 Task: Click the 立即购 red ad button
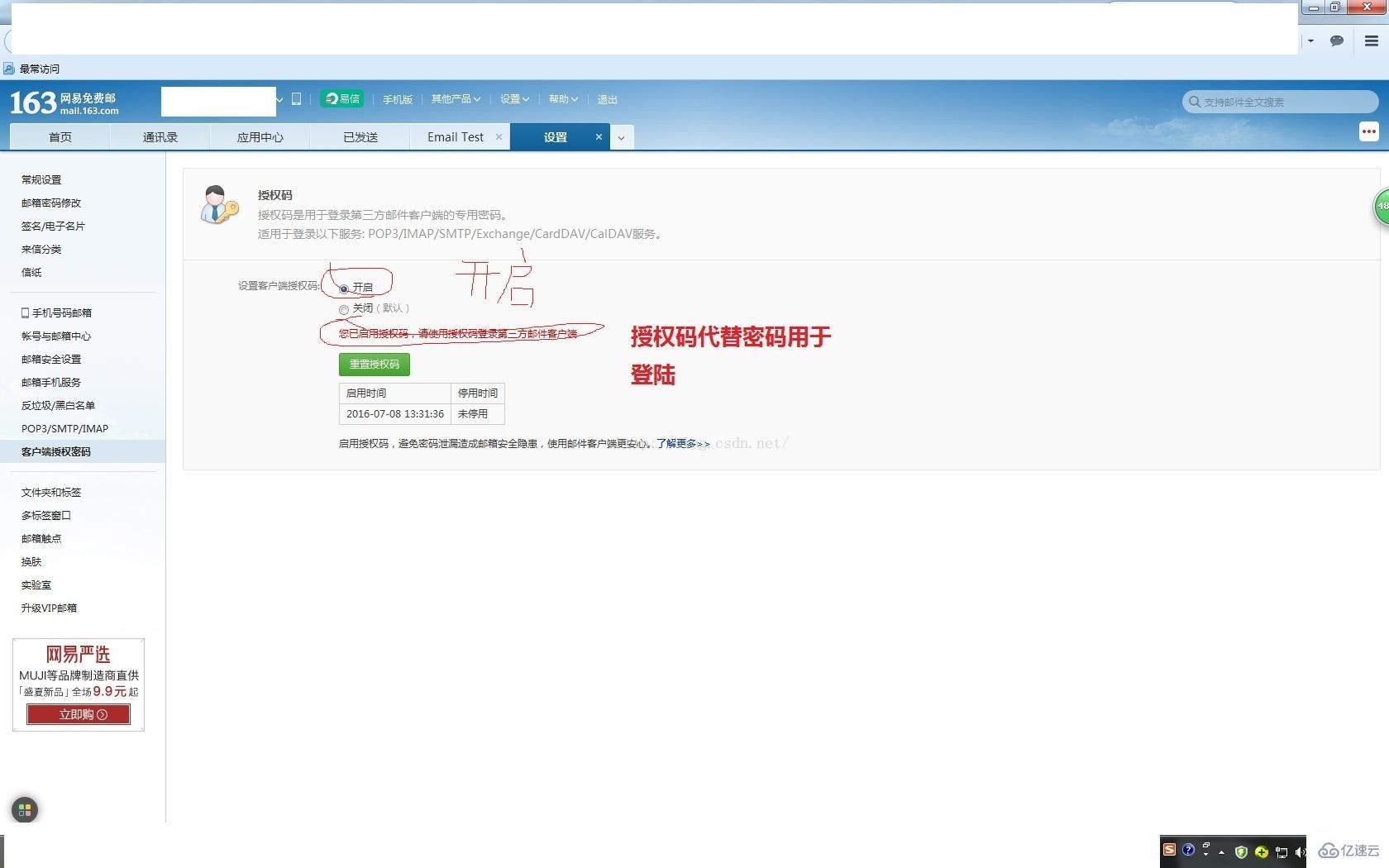pos(79,715)
